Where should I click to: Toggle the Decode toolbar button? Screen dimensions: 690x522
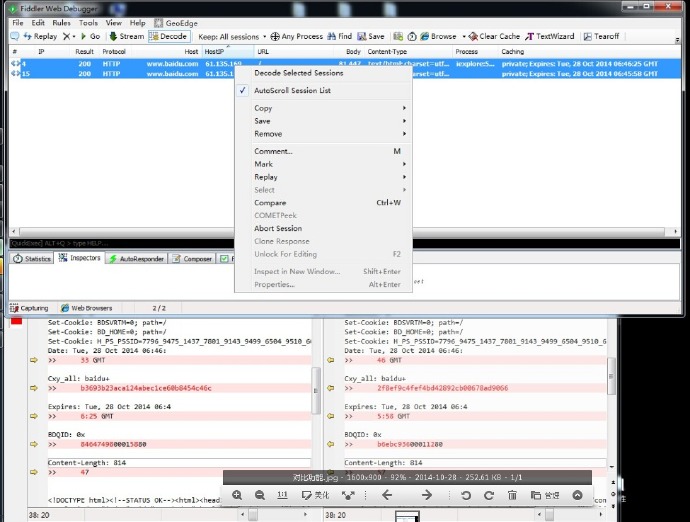tap(169, 37)
